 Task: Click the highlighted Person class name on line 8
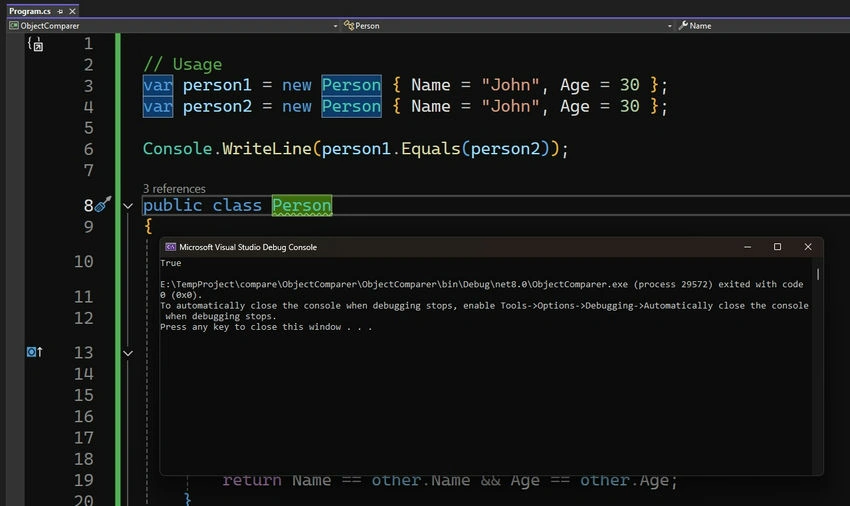tap(302, 206)
